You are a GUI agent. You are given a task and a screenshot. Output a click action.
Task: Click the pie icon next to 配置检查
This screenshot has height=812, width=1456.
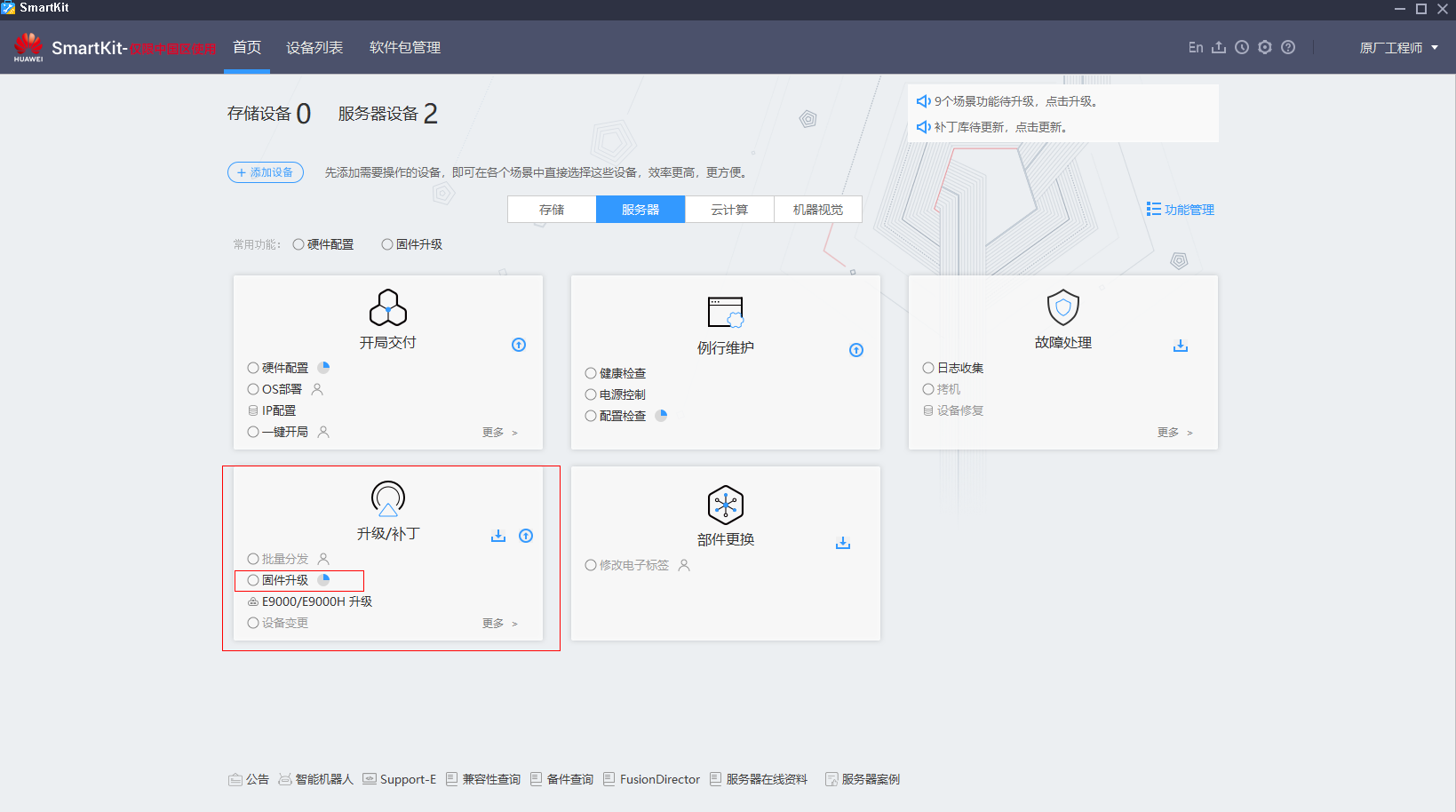point(662,415)
